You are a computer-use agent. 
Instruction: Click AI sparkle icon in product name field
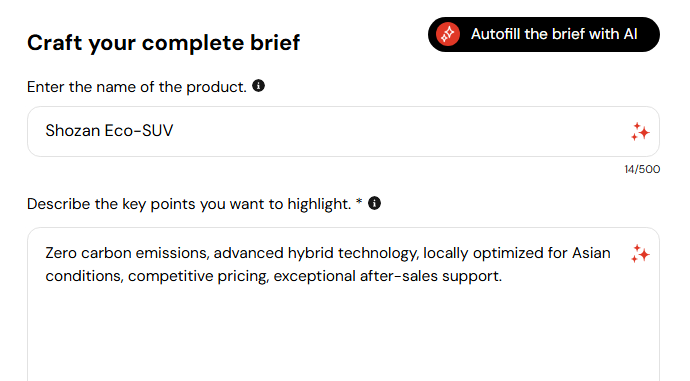pyautogui.click(x=640, y=132)
